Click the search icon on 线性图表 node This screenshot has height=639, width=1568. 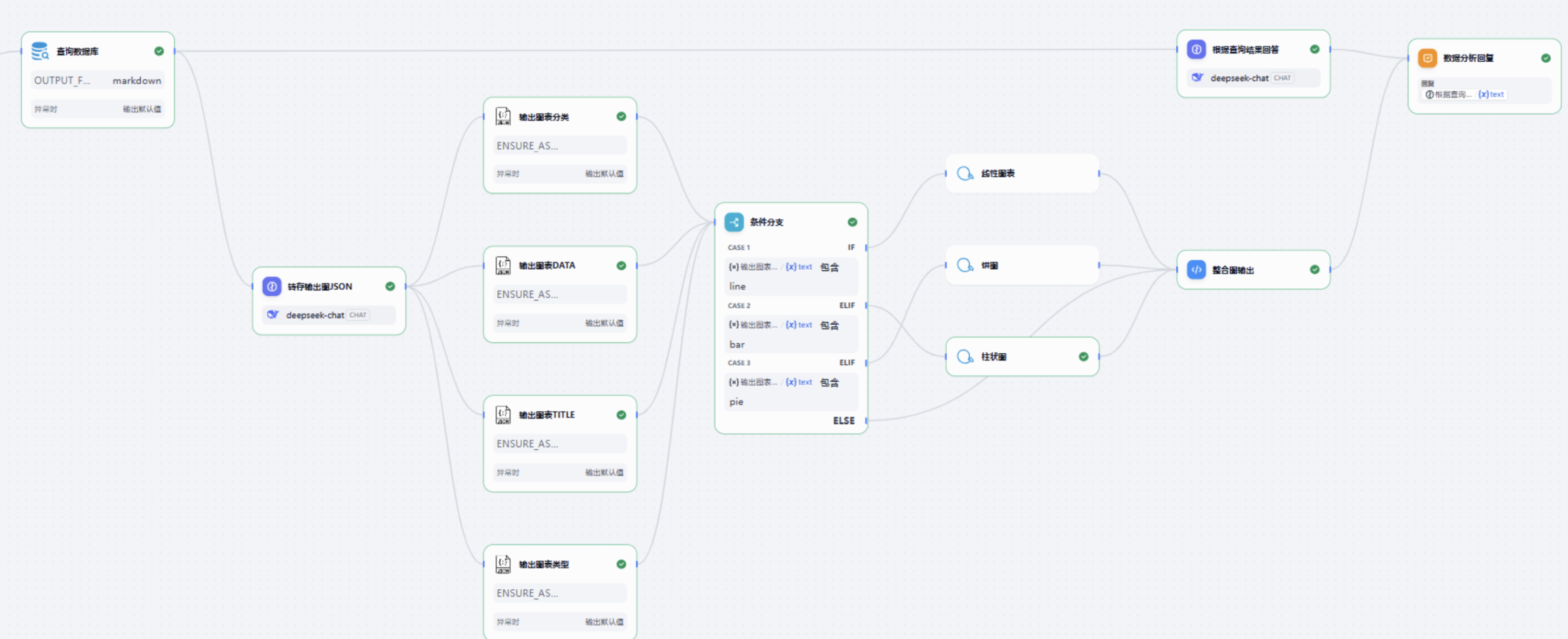click(965, 174)
